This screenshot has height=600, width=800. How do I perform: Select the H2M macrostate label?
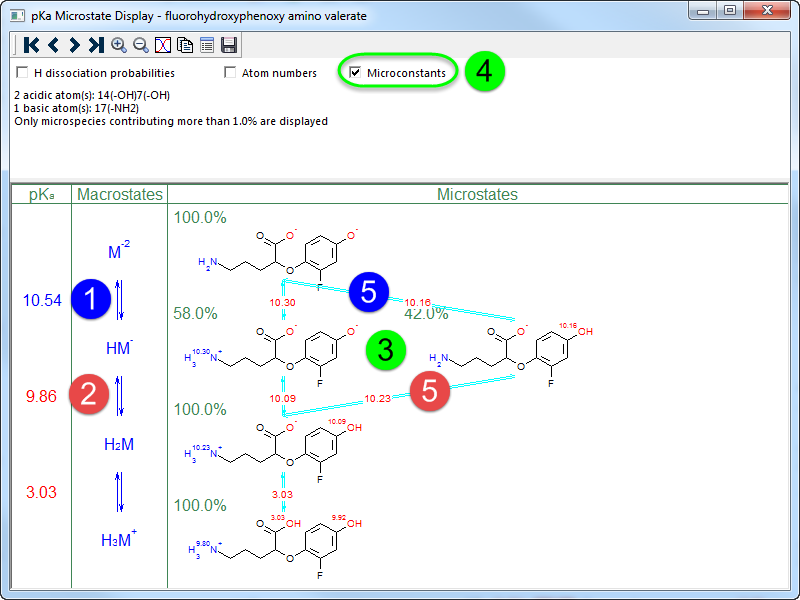click(x=119, y=444)
